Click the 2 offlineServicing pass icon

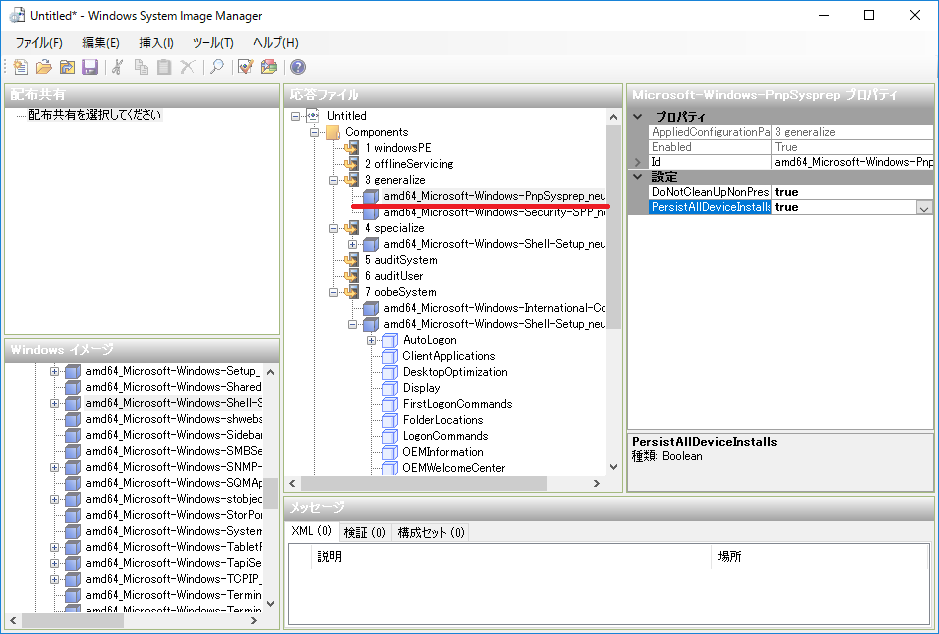(x=352, y=164)
